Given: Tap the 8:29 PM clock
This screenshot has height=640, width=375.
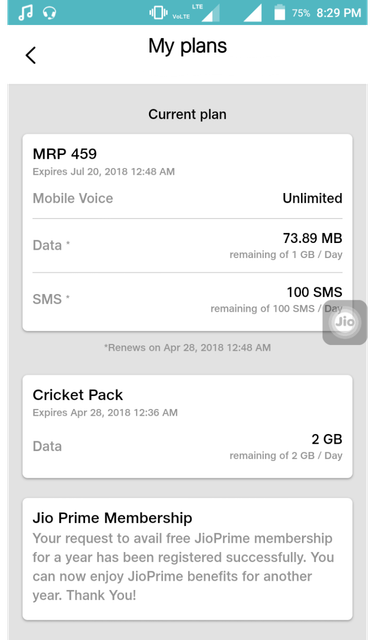Looking at the screenshot, I should pyautogui.click(x=339, y=13).
